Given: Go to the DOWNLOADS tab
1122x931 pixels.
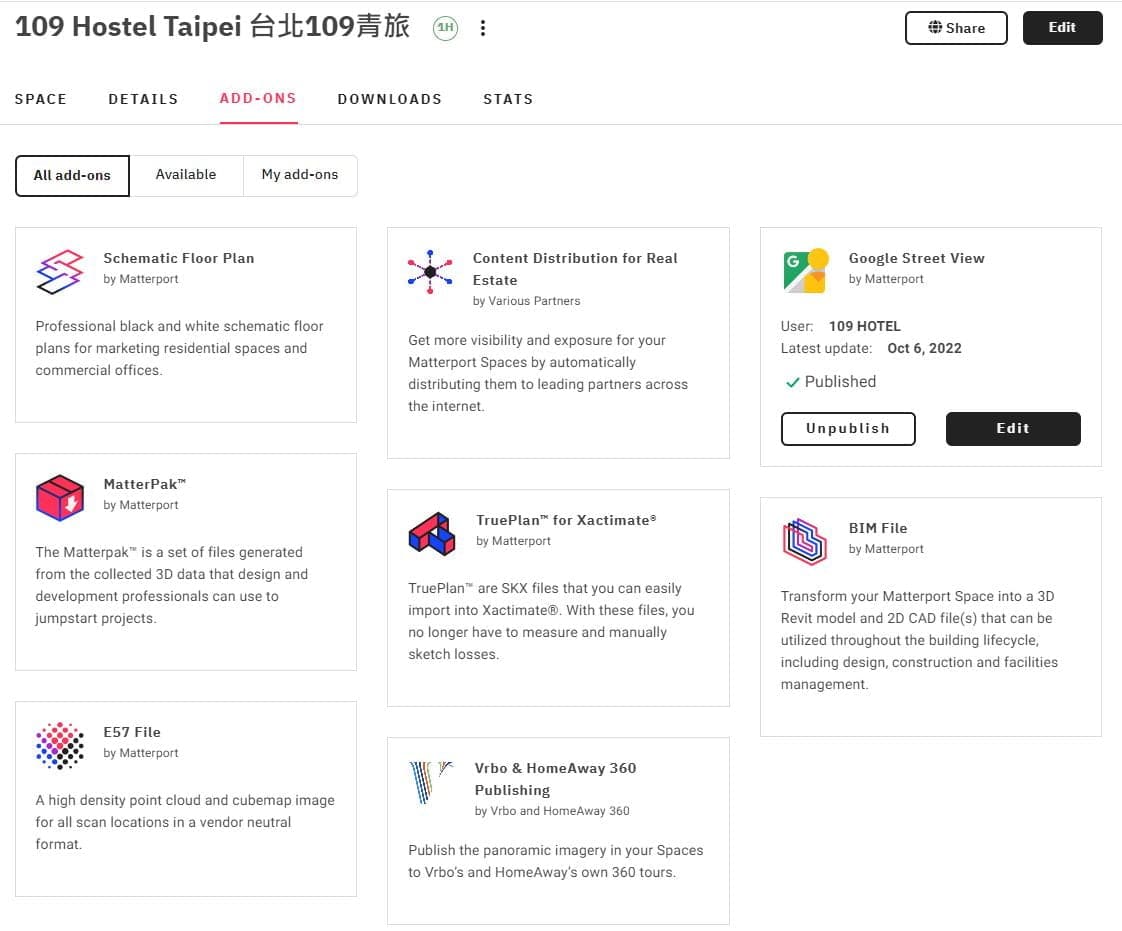Looking at the screenshot, I should [x=390, y=99].
